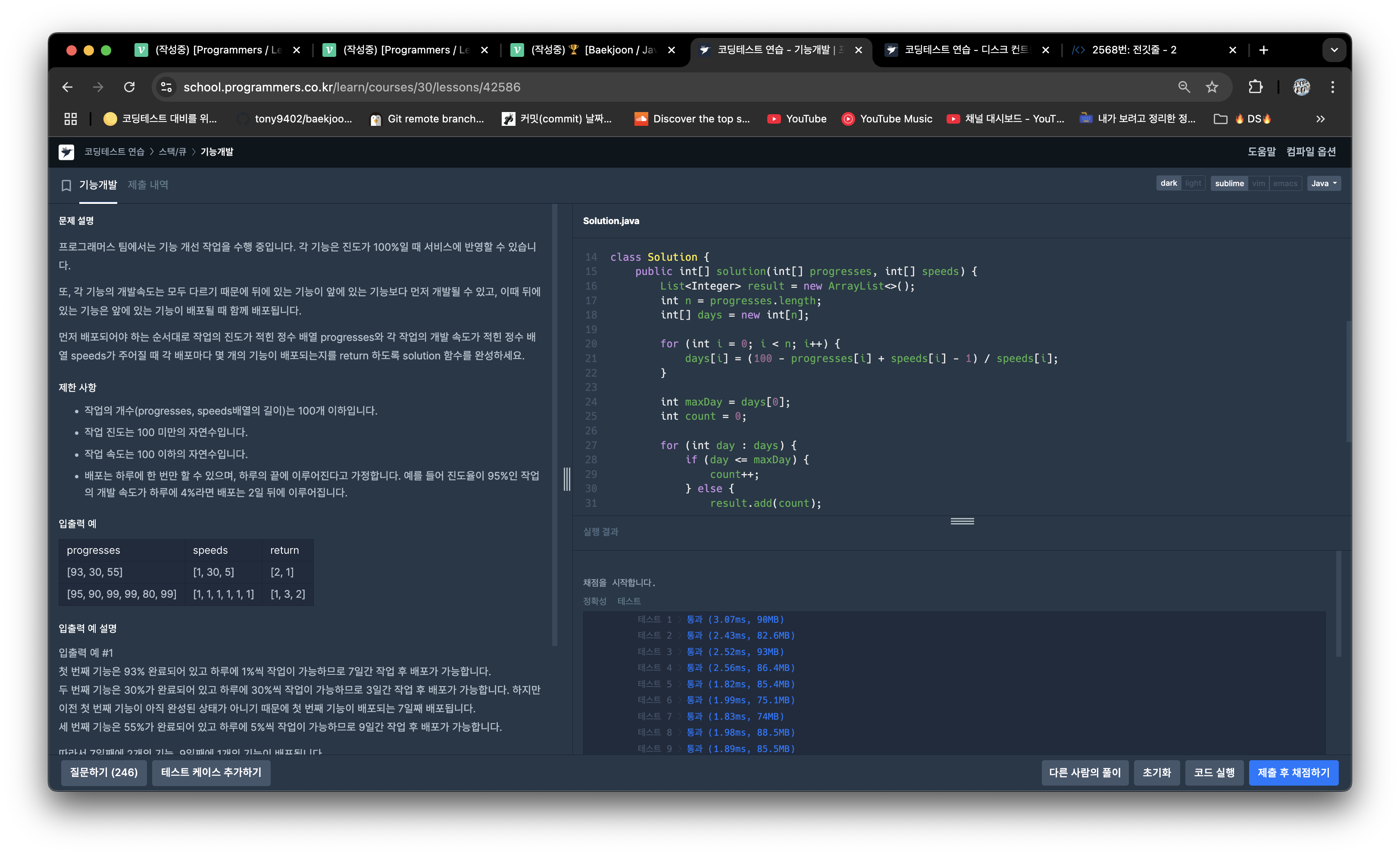Open the apps grid in bookmarks bar
Viewport: 1400px width, 855px height.
pyautogui.click(x=70, y=119)
